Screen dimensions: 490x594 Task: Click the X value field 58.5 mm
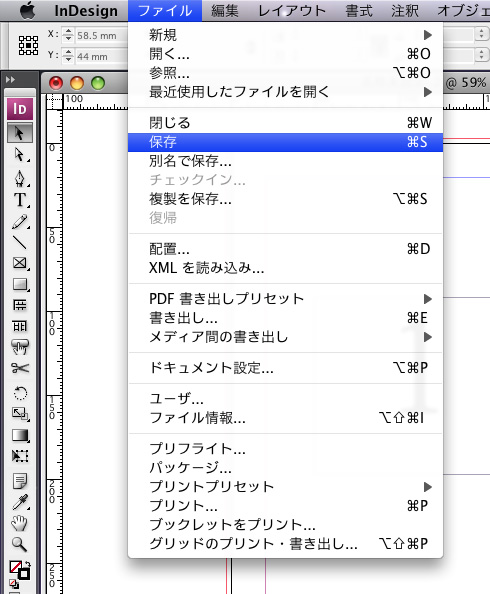click(101, 36)
